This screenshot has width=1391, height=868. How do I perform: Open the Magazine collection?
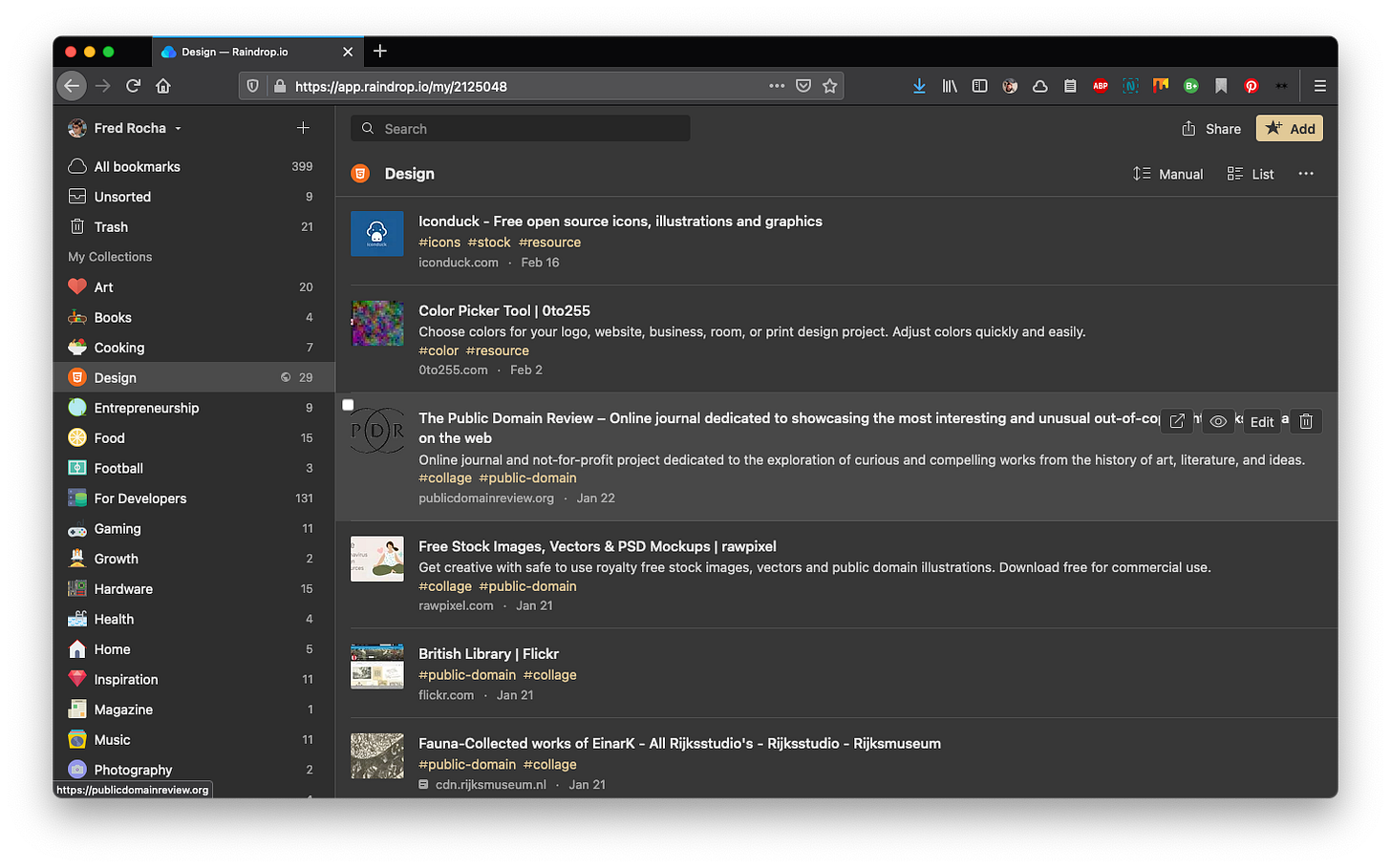point(194,709)
